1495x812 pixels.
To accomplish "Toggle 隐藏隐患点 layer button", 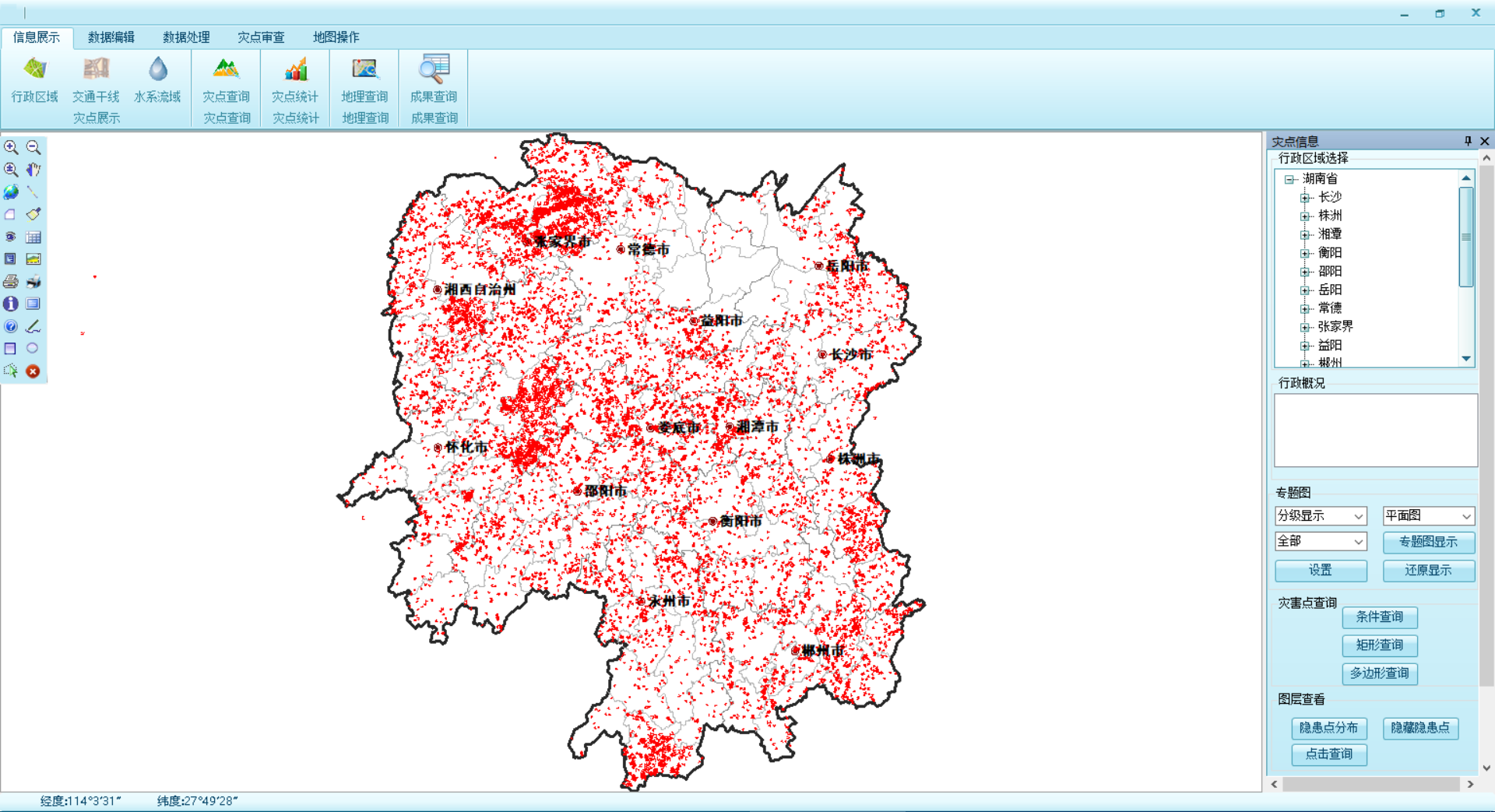I will (1420, 728).
